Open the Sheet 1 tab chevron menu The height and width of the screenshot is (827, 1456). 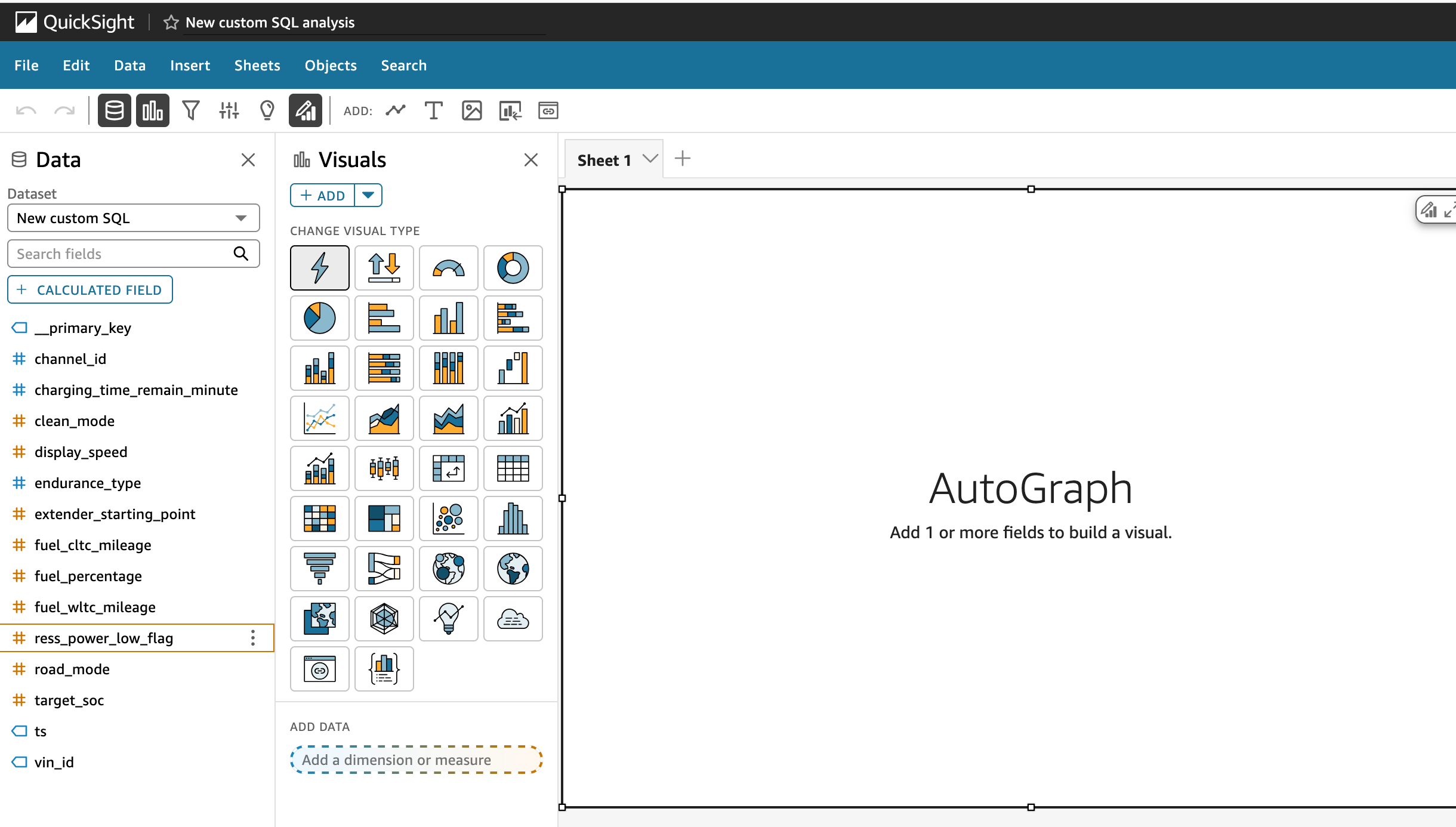coord(650,159)
